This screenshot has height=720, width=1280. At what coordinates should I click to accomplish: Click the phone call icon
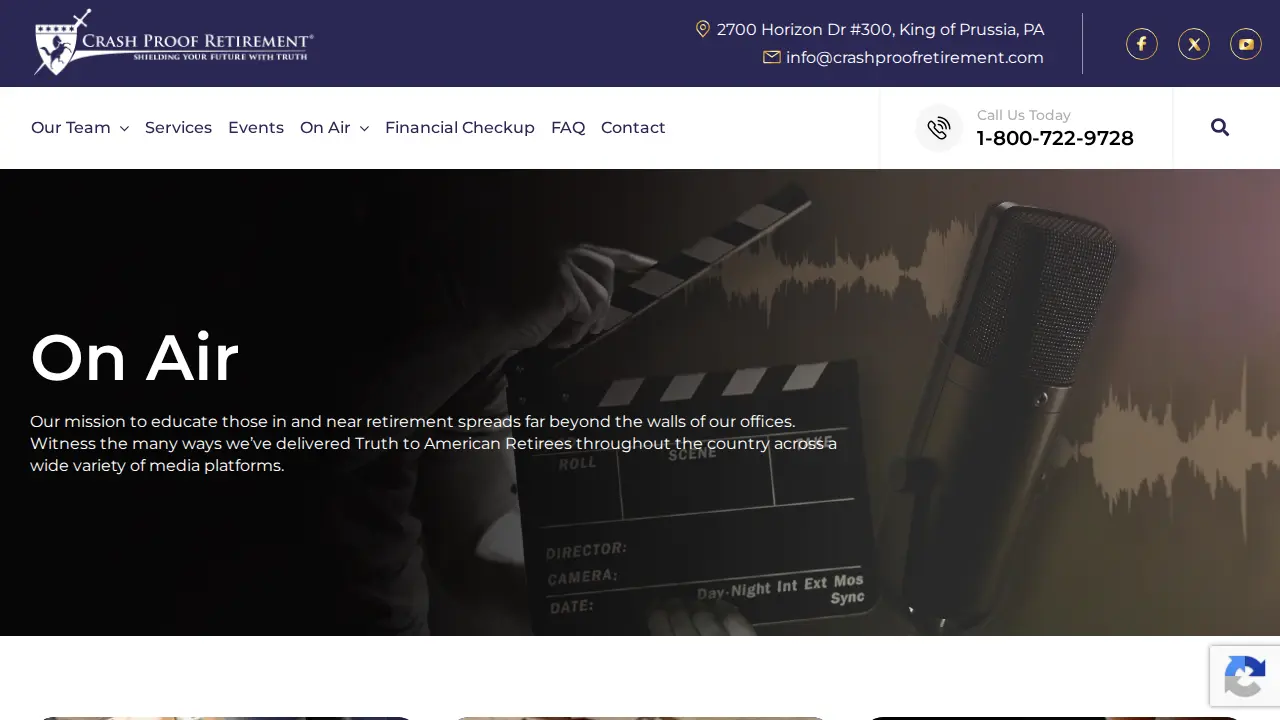click(x=939, y=128)
